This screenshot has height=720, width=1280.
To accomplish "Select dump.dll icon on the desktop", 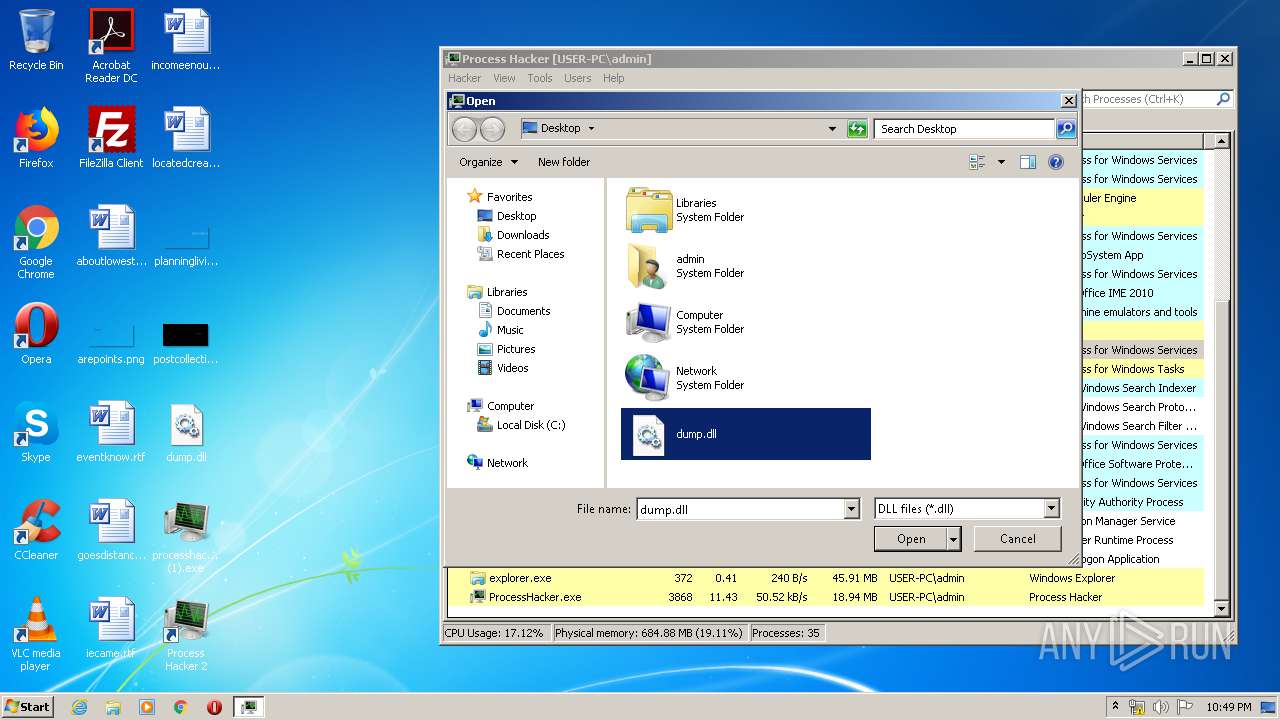I will [x=186, y=432].
